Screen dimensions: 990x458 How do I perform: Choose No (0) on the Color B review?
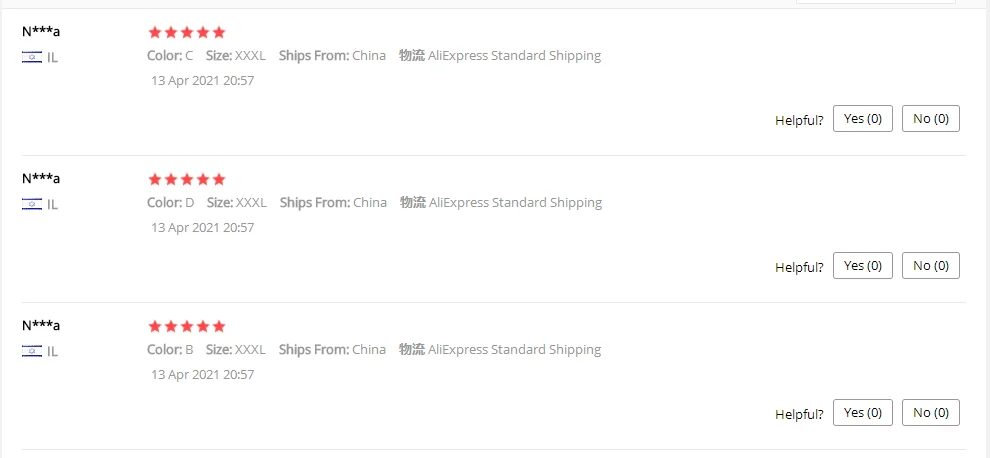(x=930, y=413)
